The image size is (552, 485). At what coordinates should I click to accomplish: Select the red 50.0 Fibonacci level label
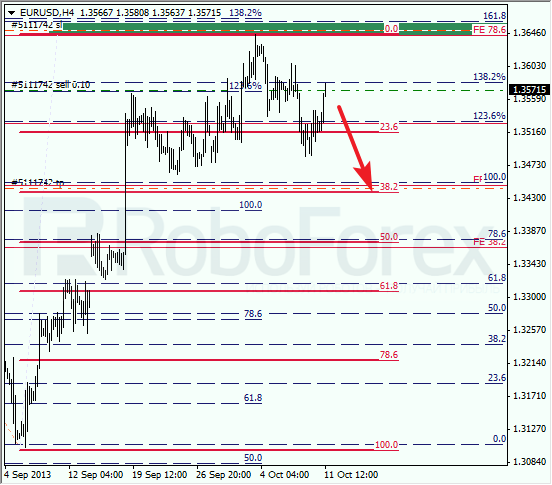[x=389, y=237]
